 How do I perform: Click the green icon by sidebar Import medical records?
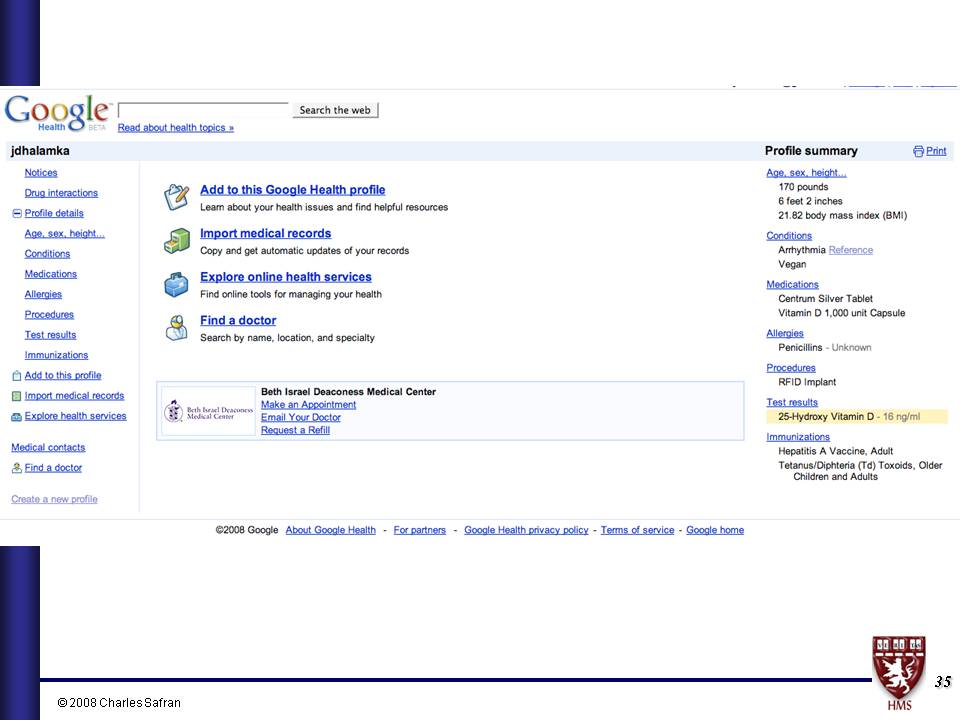tap(17, 396)
